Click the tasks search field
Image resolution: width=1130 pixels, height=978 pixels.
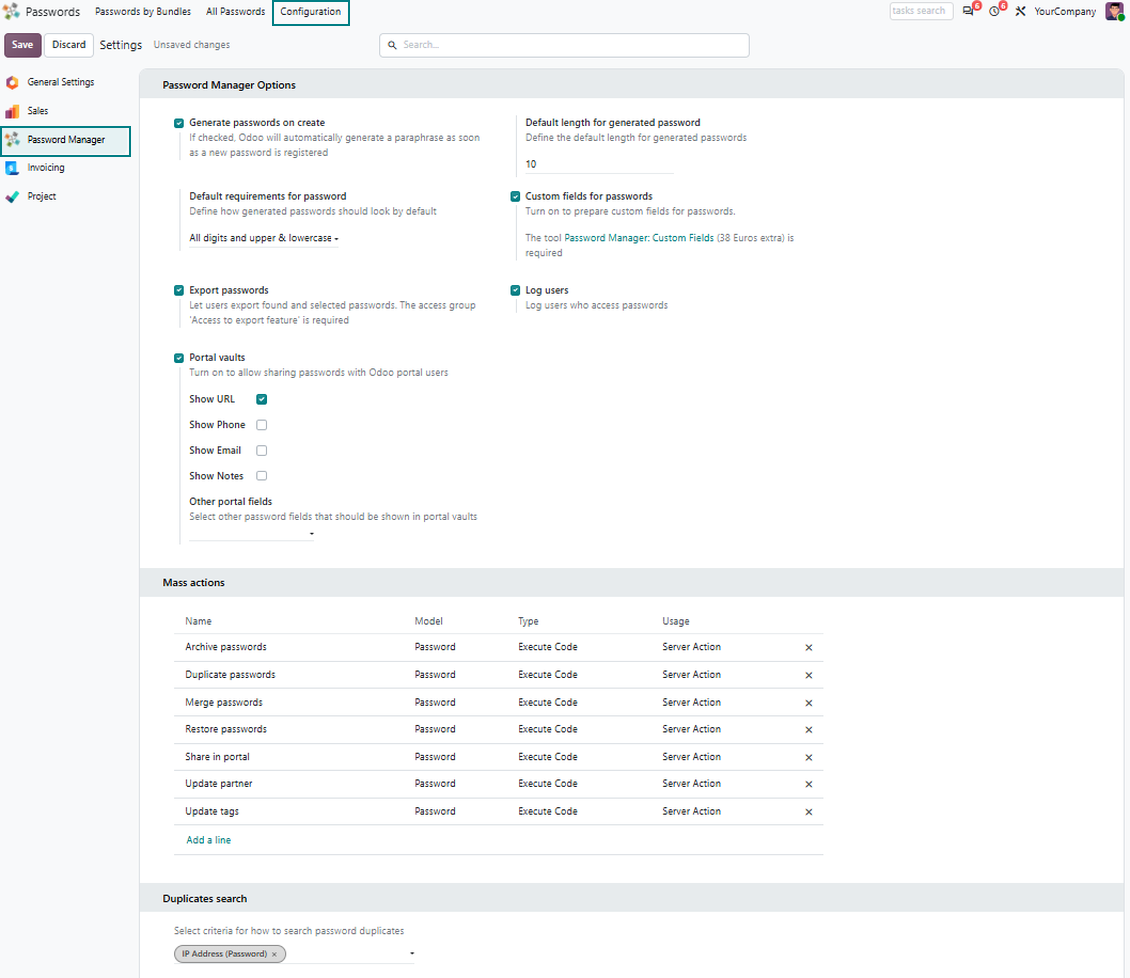tap(921, 11)
